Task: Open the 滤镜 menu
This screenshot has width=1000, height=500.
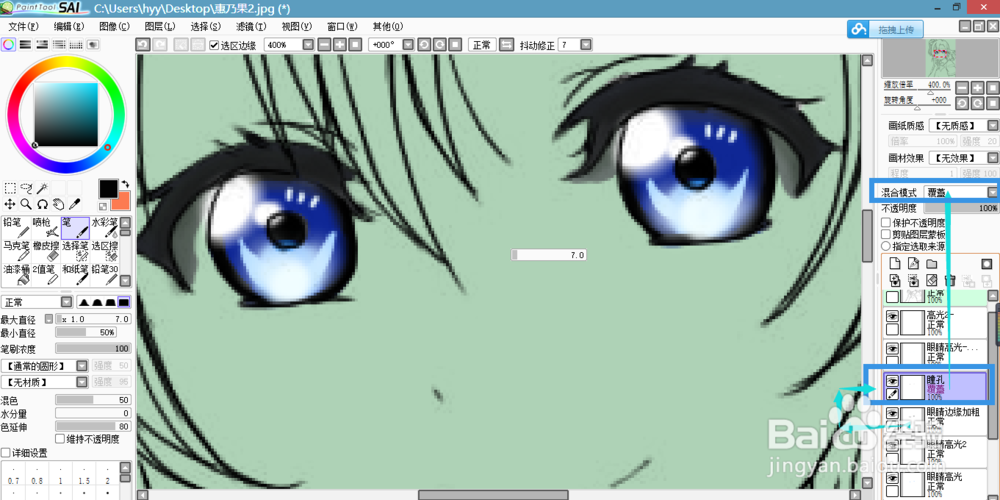Action: [x=251, y=26]
